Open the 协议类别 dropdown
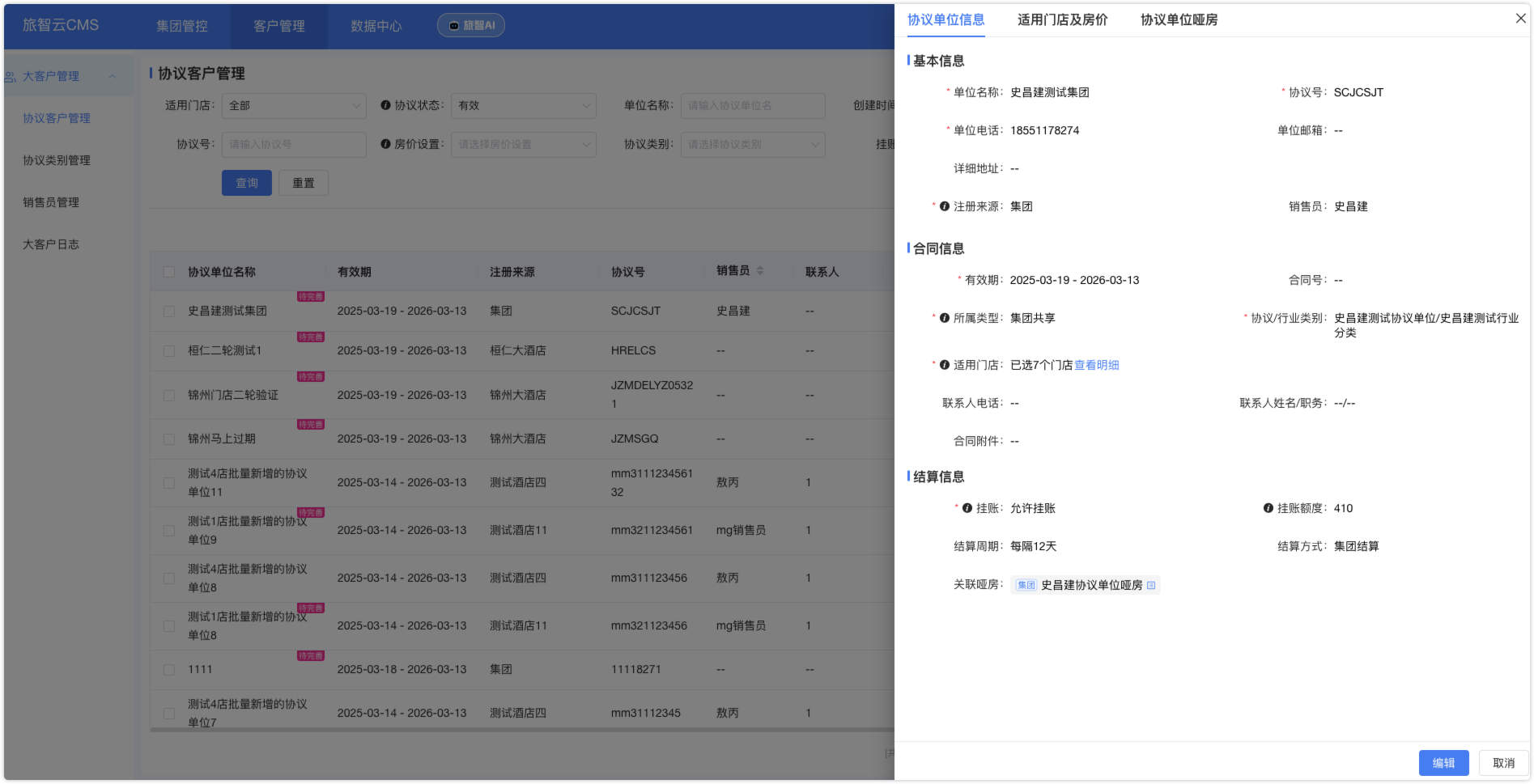Viewport: 1534px width, 784px height. (x=753, y=145)
